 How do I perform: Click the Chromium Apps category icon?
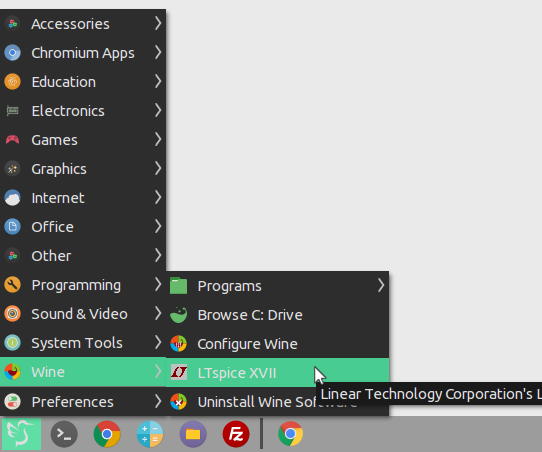pyautogui.click(x=13, y=53)
